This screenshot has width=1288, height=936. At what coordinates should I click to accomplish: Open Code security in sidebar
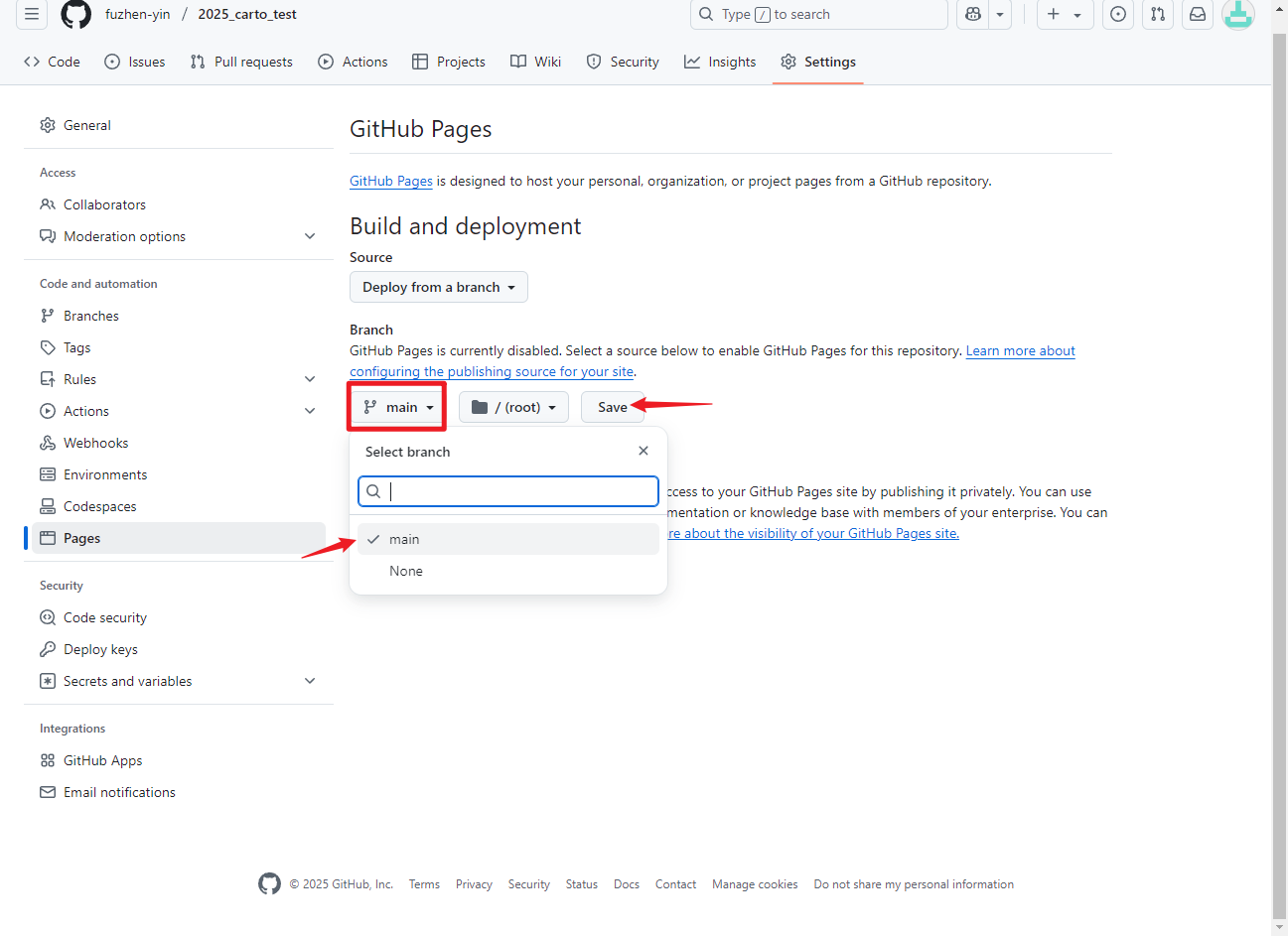pos(179,617)
